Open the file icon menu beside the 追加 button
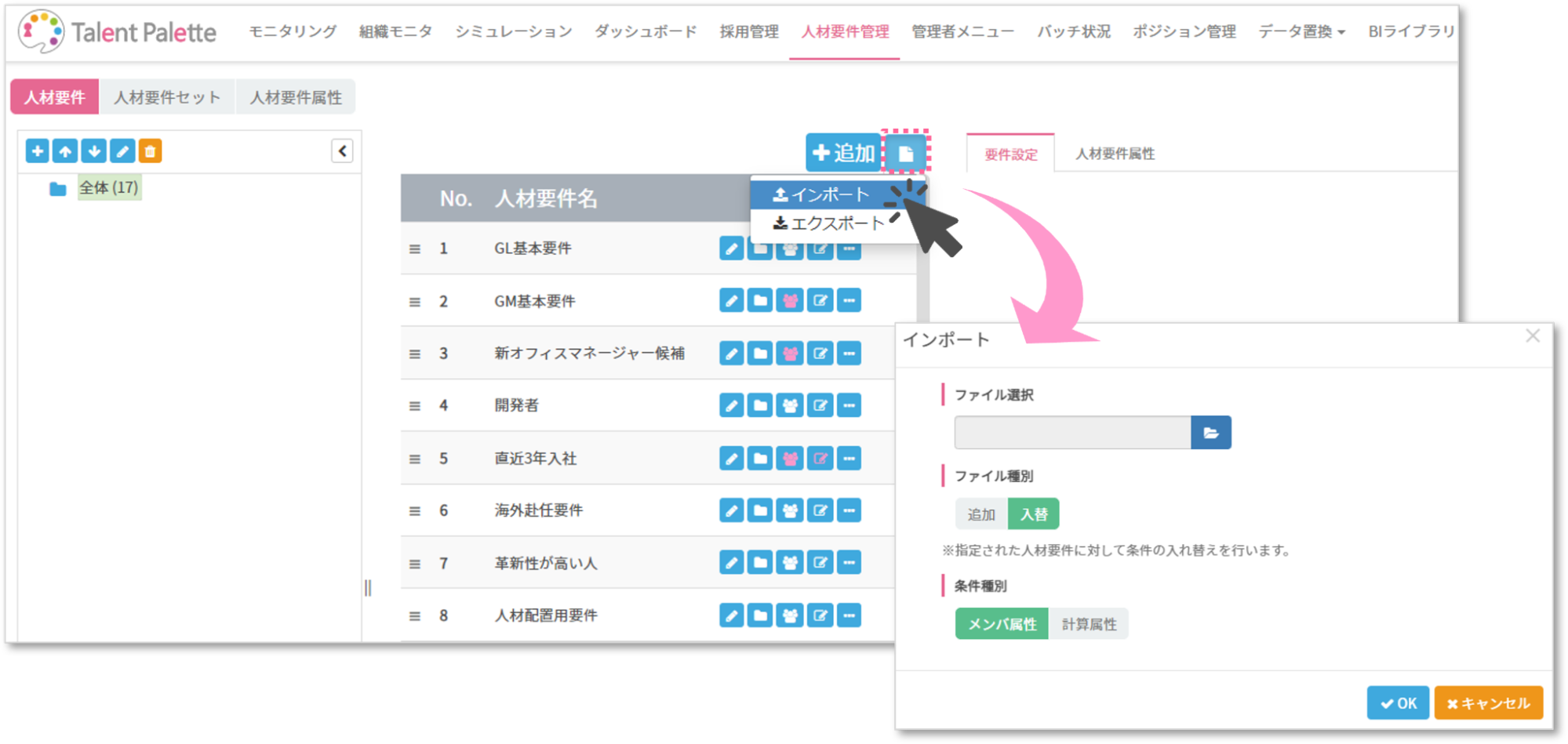Screen dimensions: 1568x744 (905, 152)
